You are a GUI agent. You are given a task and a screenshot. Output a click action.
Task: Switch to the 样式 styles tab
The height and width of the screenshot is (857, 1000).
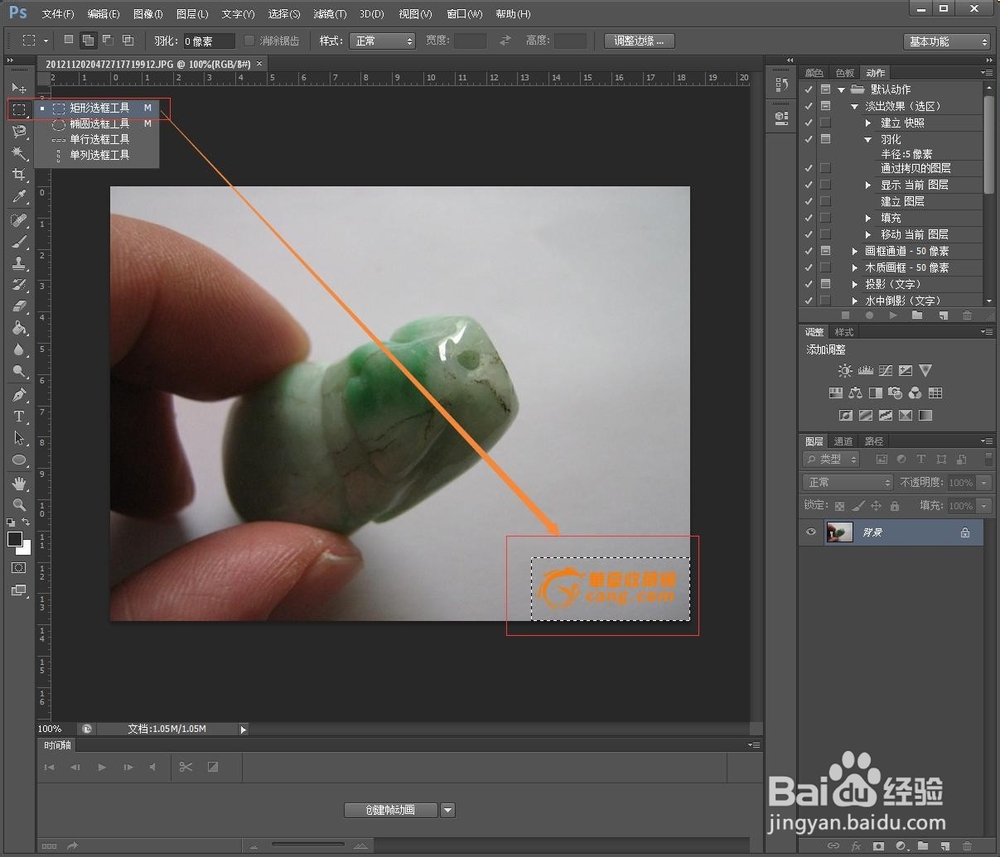[844, 332]
